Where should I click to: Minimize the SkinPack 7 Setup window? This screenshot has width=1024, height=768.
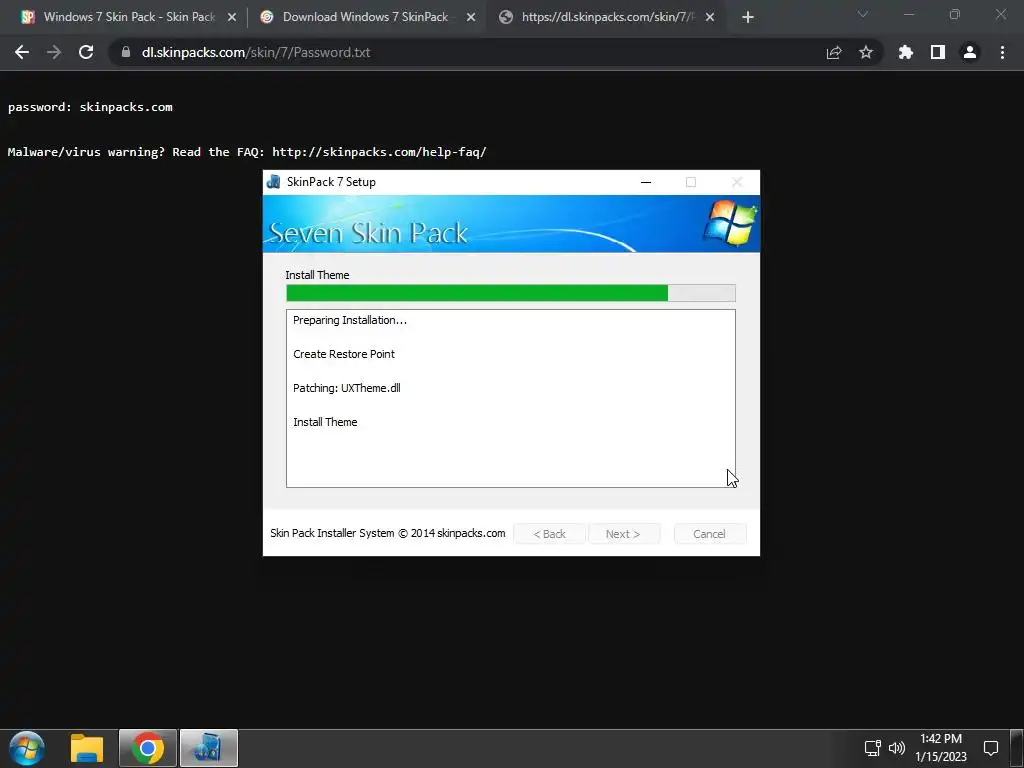[646, 182]
